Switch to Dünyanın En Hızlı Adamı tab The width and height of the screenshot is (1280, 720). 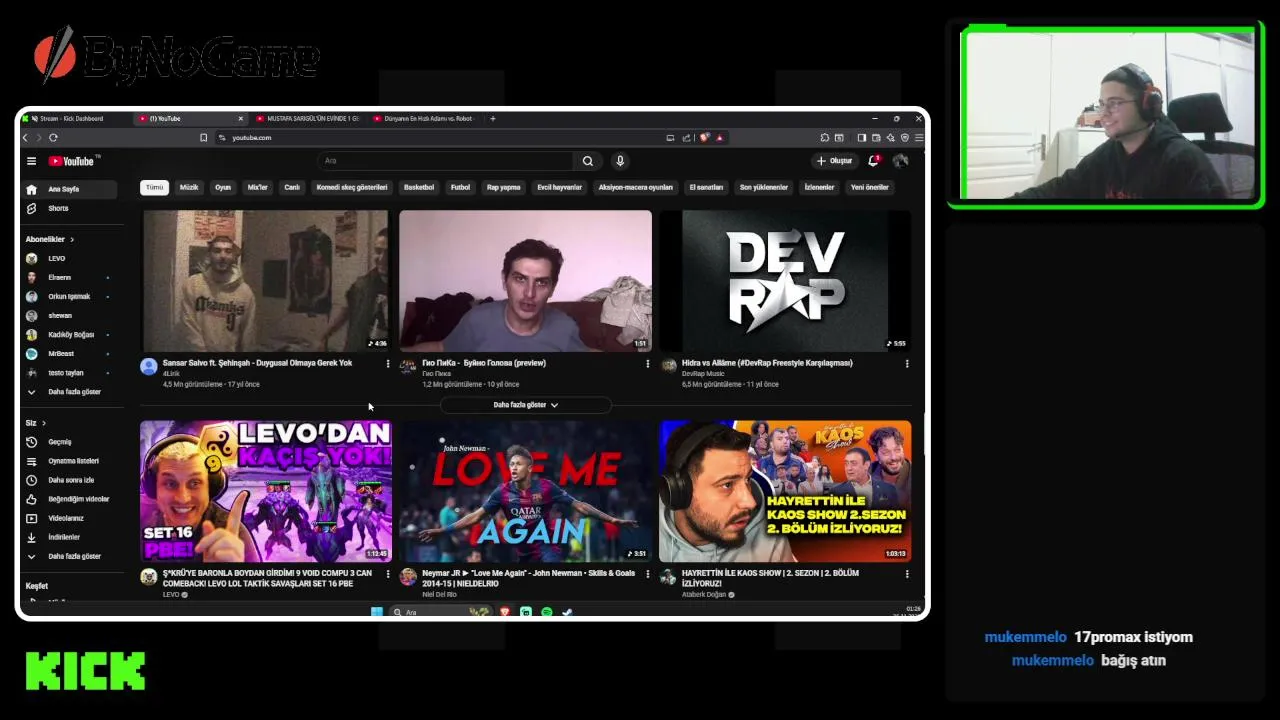[x=425, y=118]
